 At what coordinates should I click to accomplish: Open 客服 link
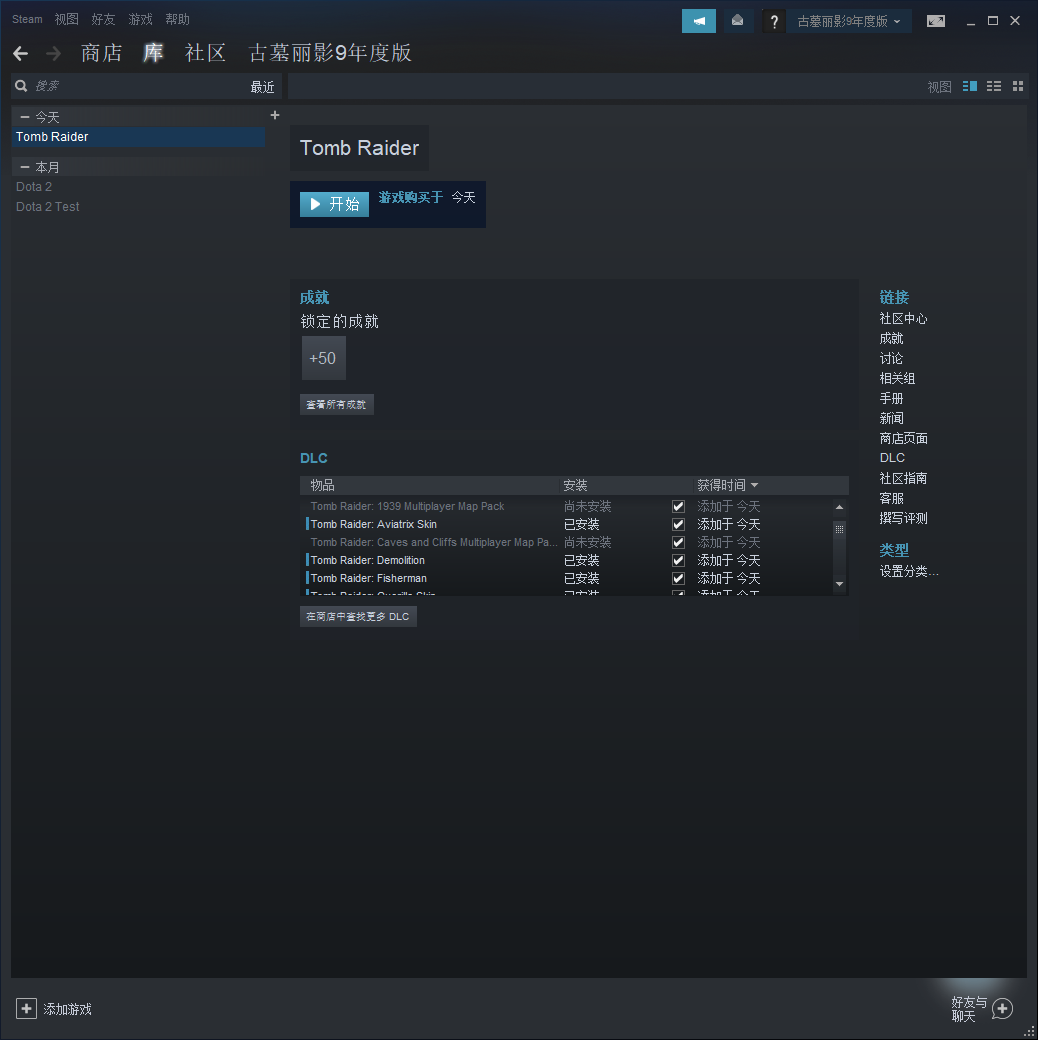coord(891,498)
